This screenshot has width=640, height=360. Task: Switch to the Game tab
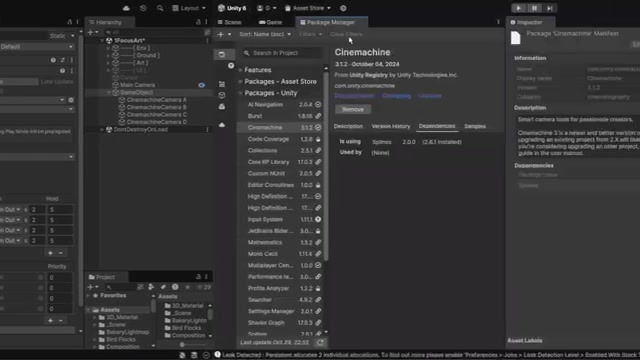(271, 22)
